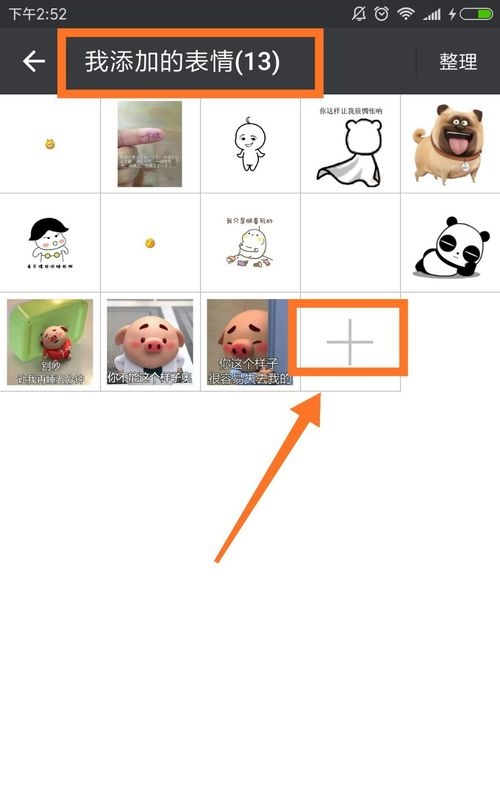Viewport: 500px width, 790px height.
Task: Select the small yellow emoji sticker in first cell
Action: click(49, 144)
